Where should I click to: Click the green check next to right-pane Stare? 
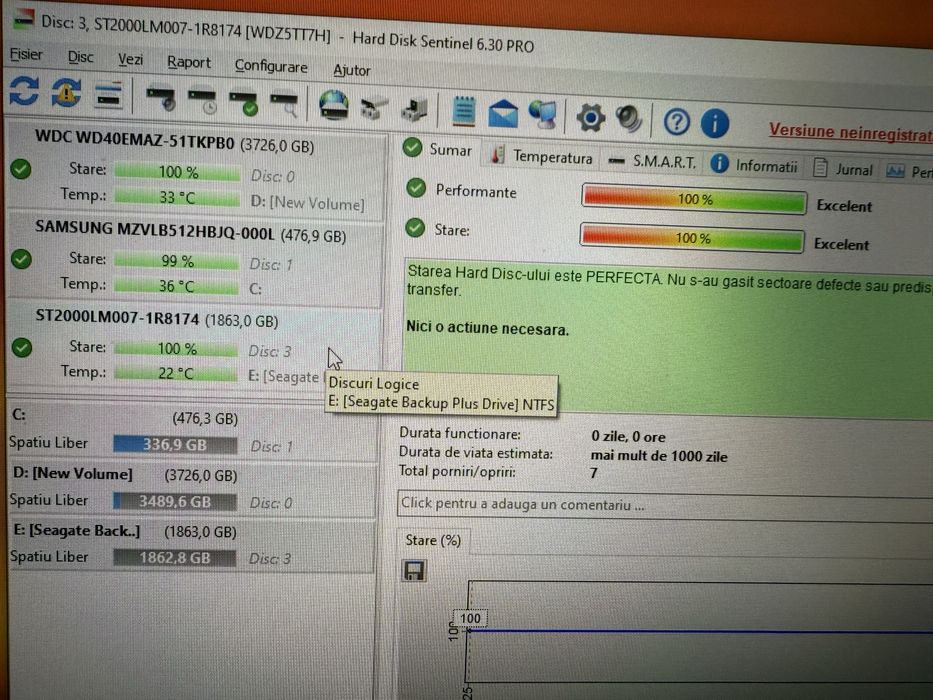[x=415, y=227]
